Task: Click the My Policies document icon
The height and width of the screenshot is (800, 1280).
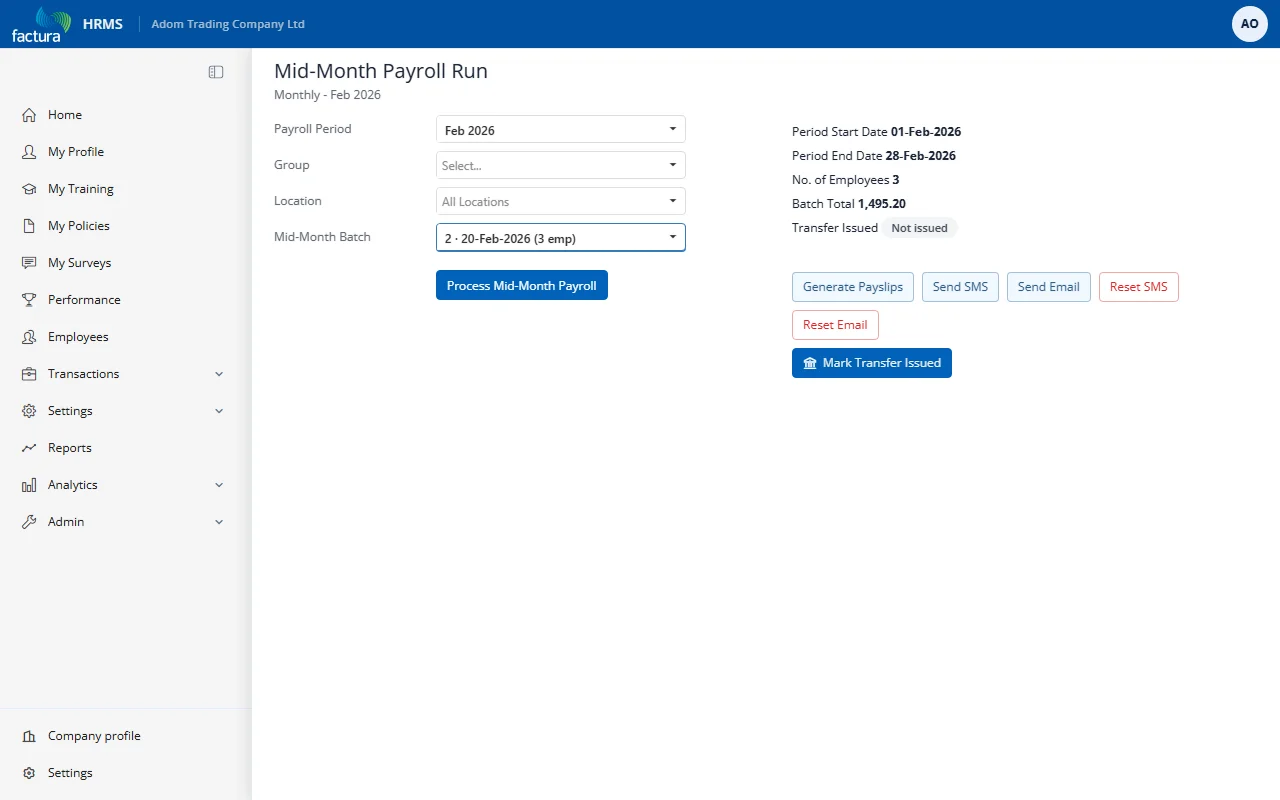Action: pyautogui.click(x=29, y=226)
